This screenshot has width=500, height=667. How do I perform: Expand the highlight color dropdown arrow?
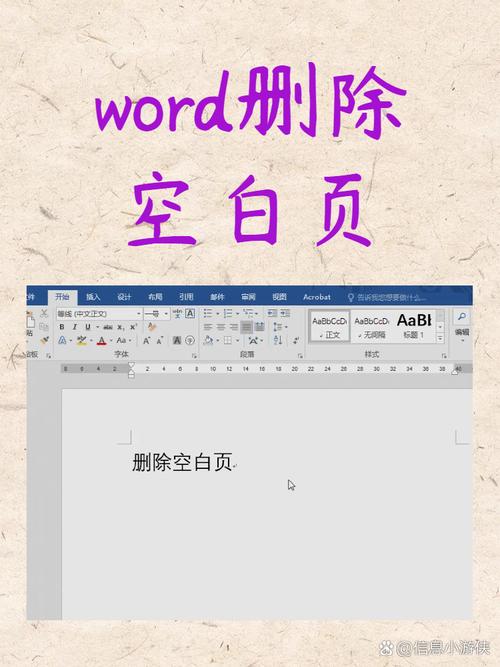point(91,341)
